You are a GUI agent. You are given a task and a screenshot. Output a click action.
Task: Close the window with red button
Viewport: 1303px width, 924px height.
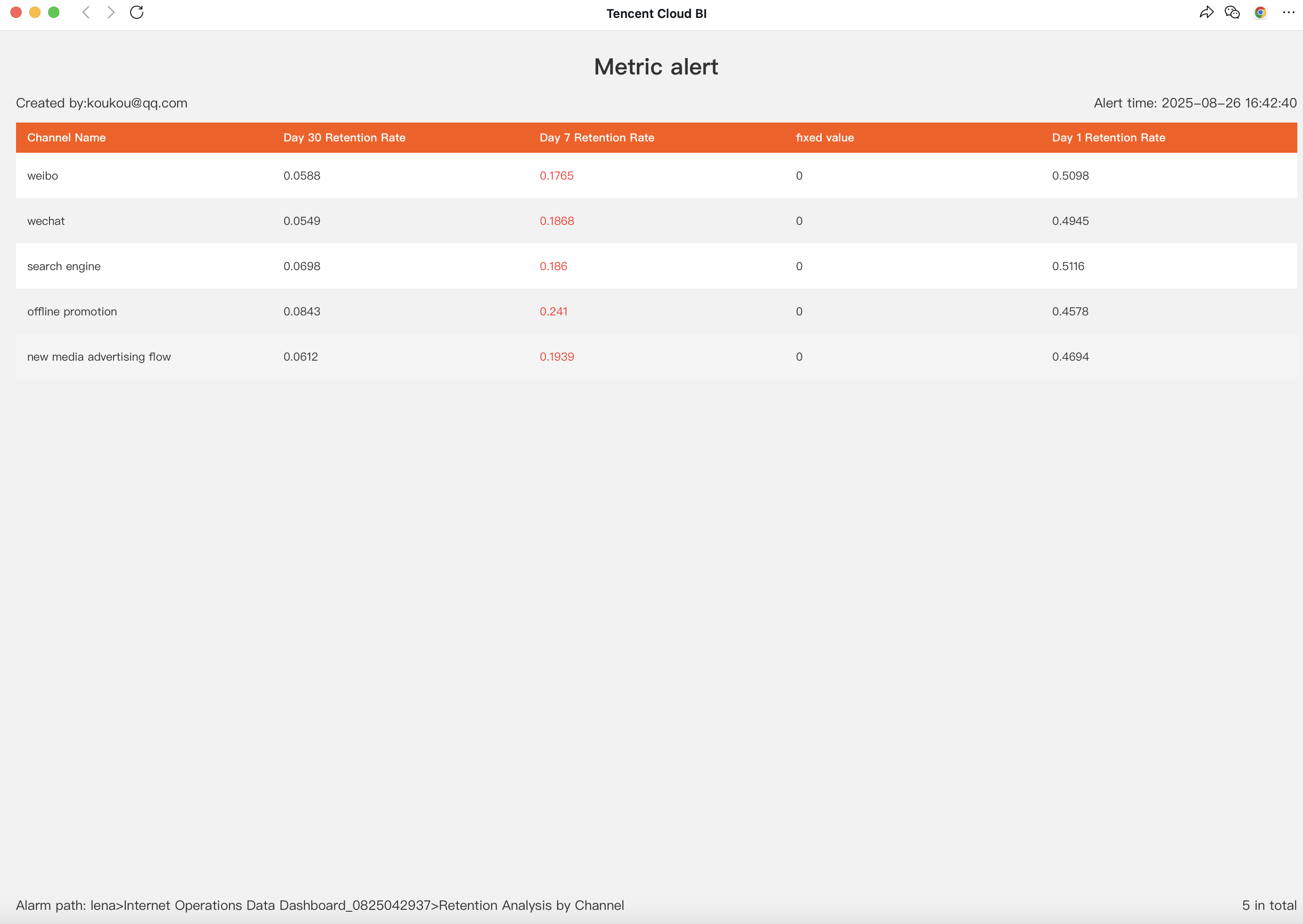(x=16, y=13)
